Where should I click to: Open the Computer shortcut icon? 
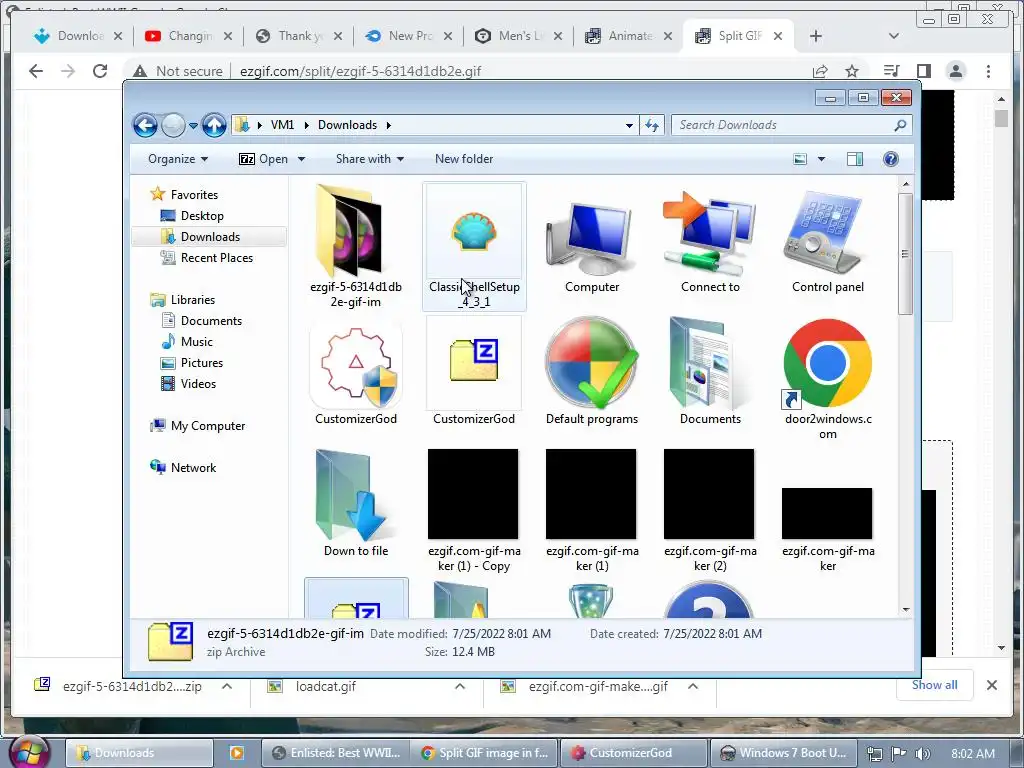click(x=591, y=238)
